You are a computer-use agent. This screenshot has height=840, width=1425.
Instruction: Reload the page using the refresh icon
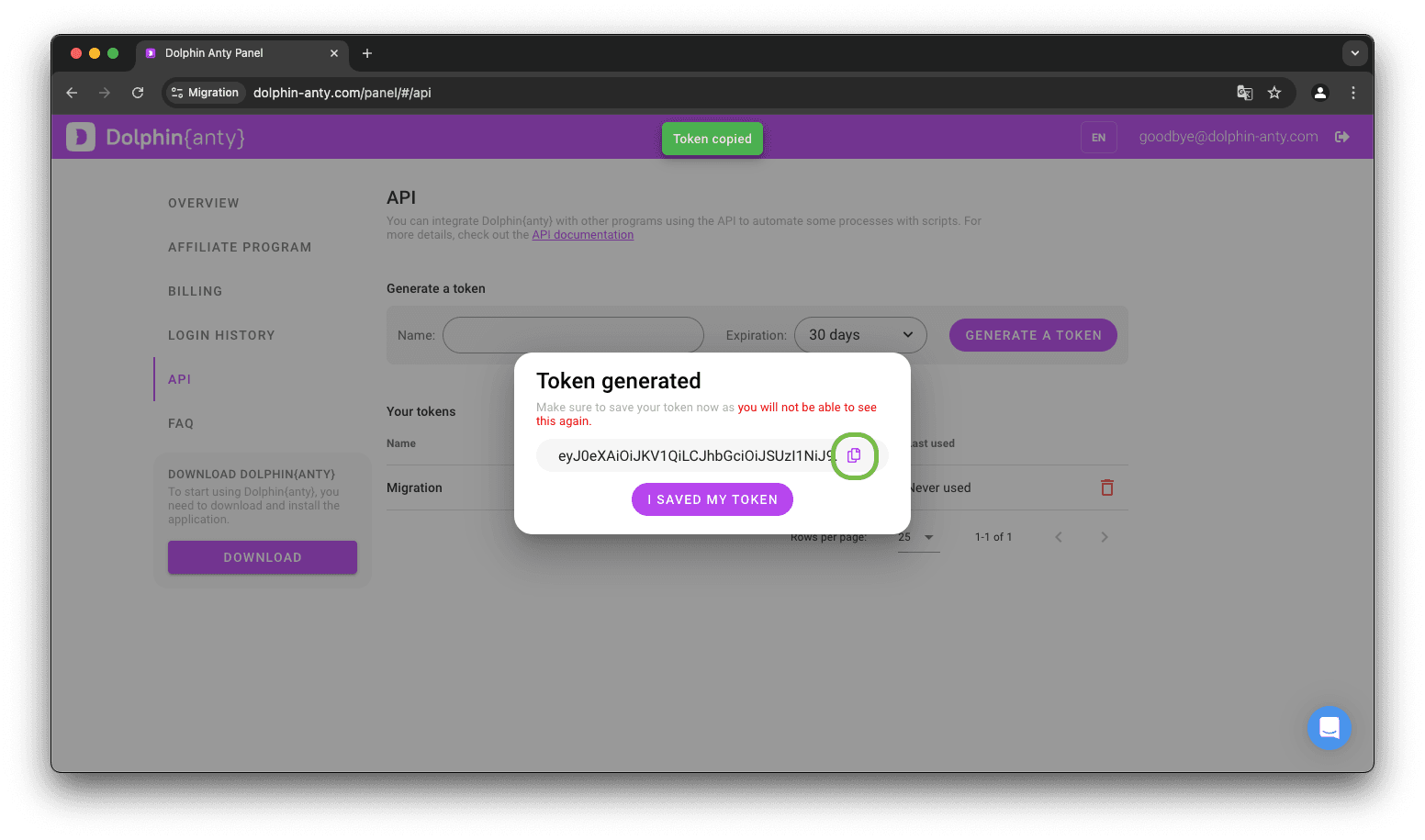138,93
